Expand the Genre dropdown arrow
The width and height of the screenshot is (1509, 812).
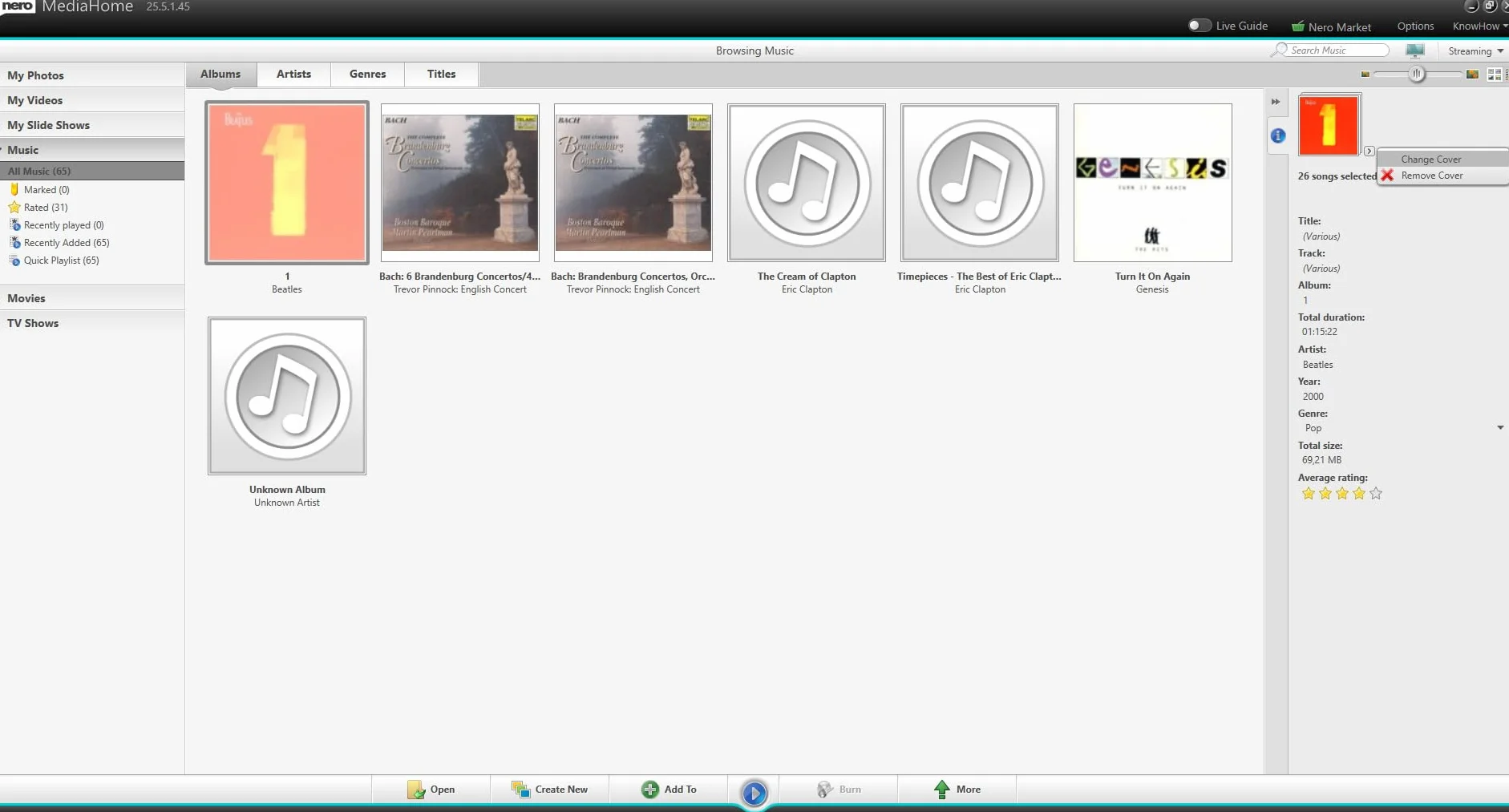click(x=1500, y=428)
